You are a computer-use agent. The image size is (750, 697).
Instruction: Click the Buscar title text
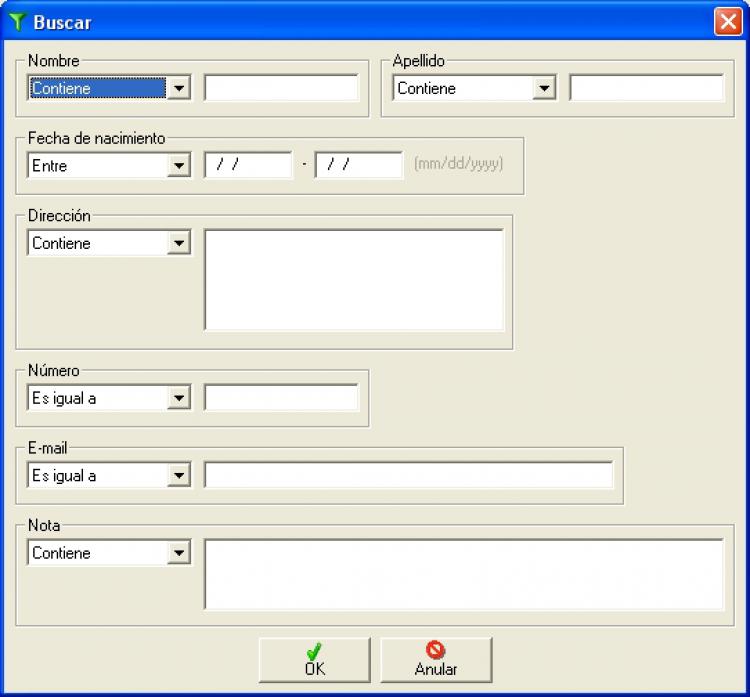point(62,22)
